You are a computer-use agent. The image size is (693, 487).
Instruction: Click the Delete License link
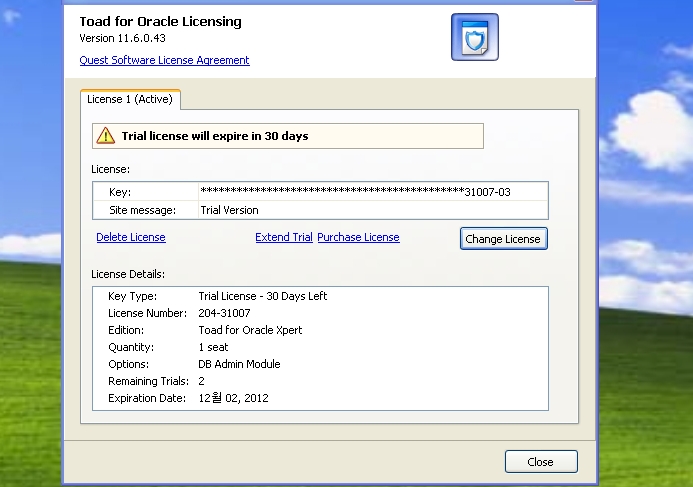point(131,237)
